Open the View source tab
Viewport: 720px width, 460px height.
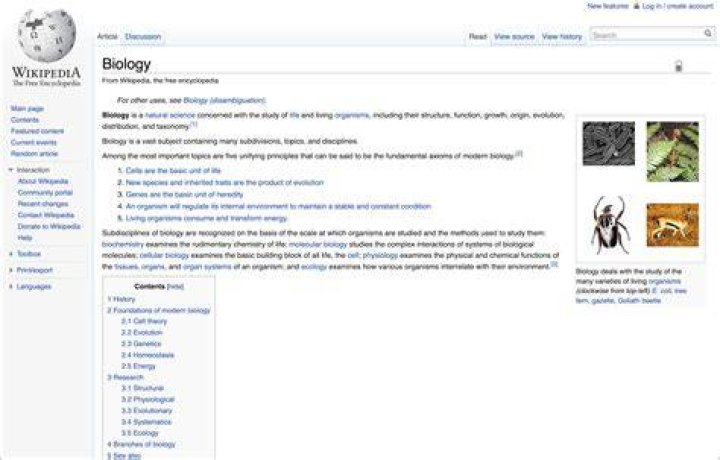(x=514, y=37)
